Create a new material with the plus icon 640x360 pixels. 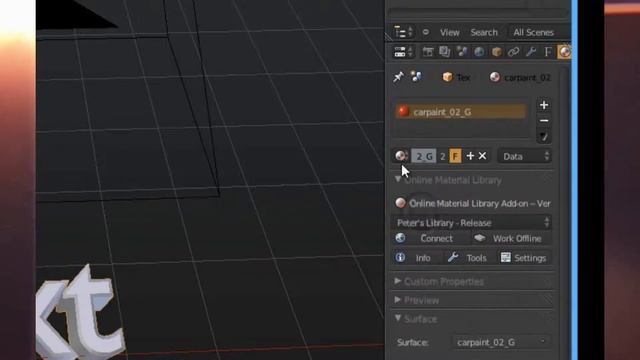(470, 156)
